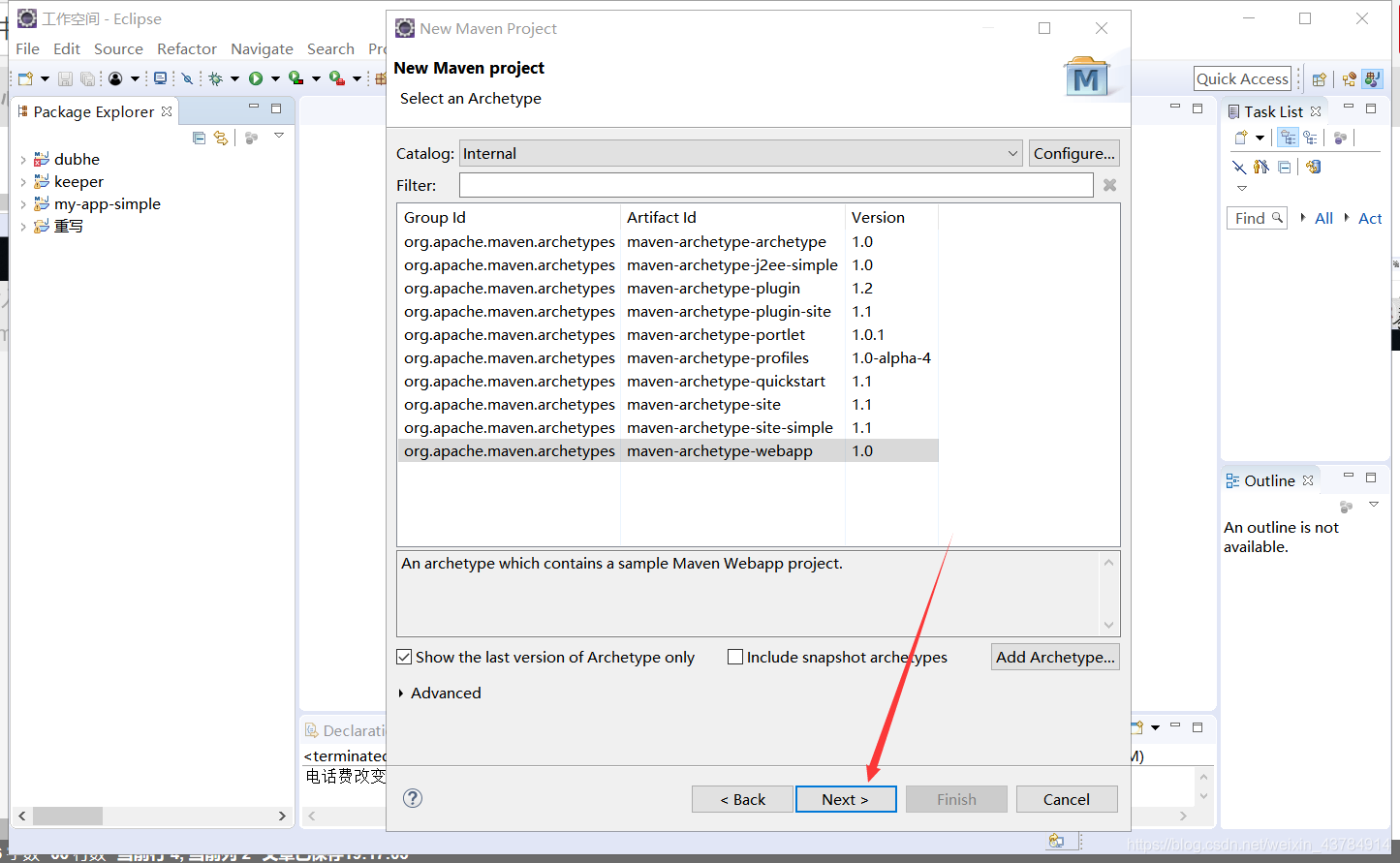The height and width of the screenshot is (863, 1400).
Task: Expand the my-app-simple project node
Action: (23, 204)
